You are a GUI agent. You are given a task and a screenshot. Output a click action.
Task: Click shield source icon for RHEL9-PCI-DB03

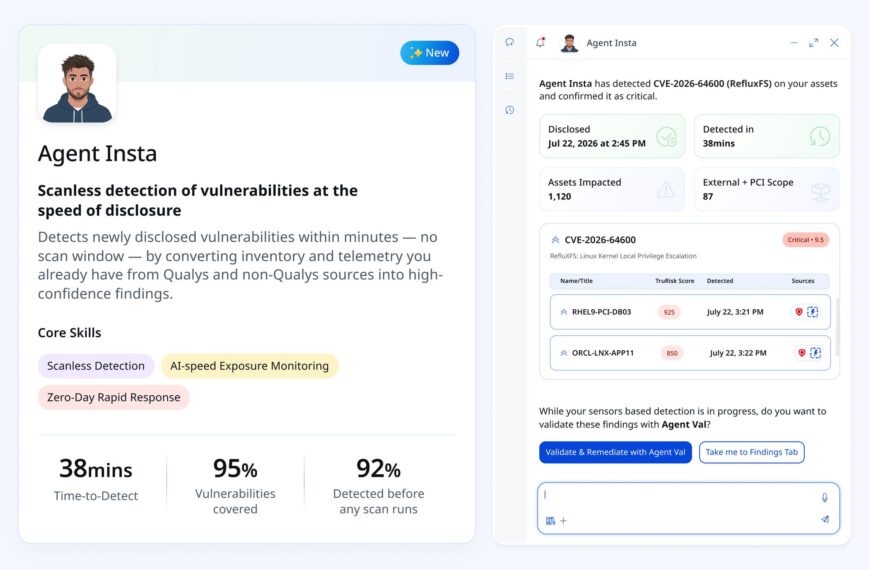tap(799, 312)
